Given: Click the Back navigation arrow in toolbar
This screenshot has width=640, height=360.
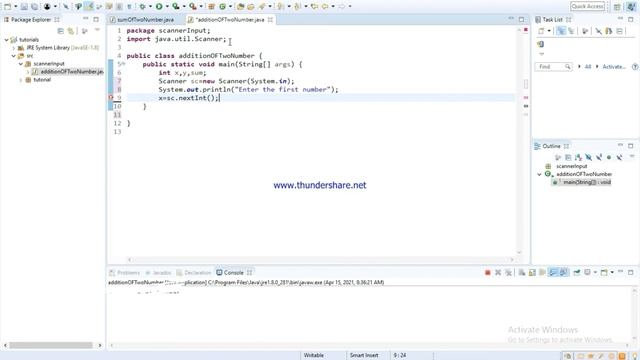Looking at the screenshot, I should click(325, 7).
